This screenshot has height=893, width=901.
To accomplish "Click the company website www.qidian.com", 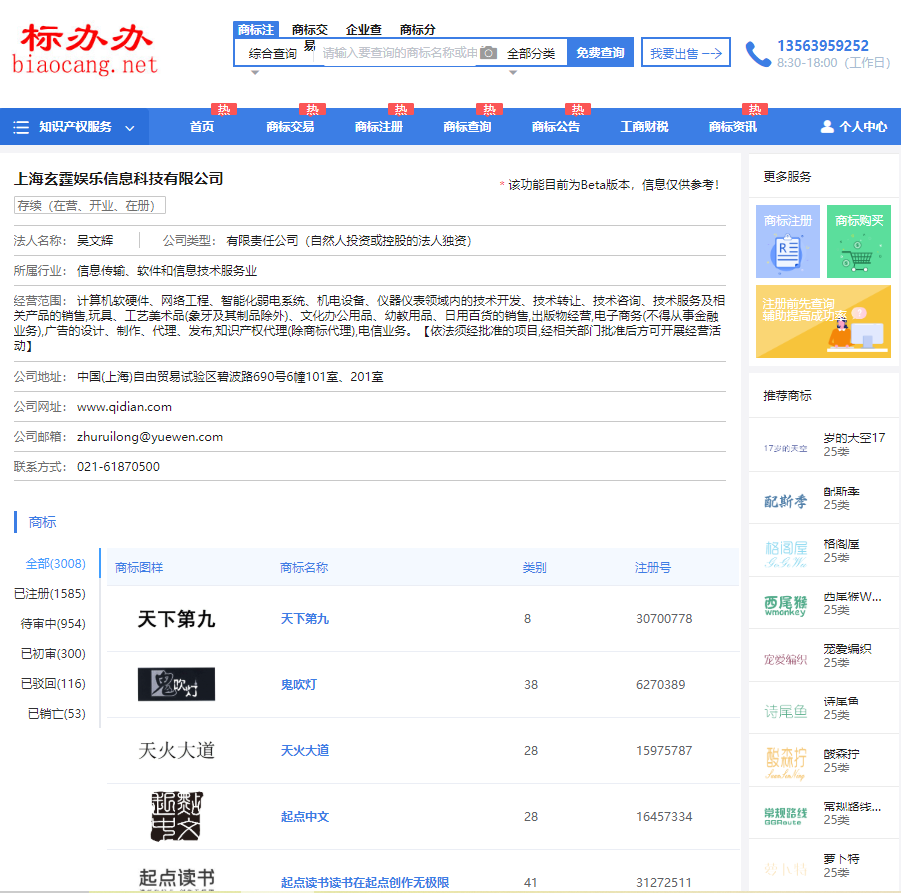I will pyautogui.click(x=124, y=407).
